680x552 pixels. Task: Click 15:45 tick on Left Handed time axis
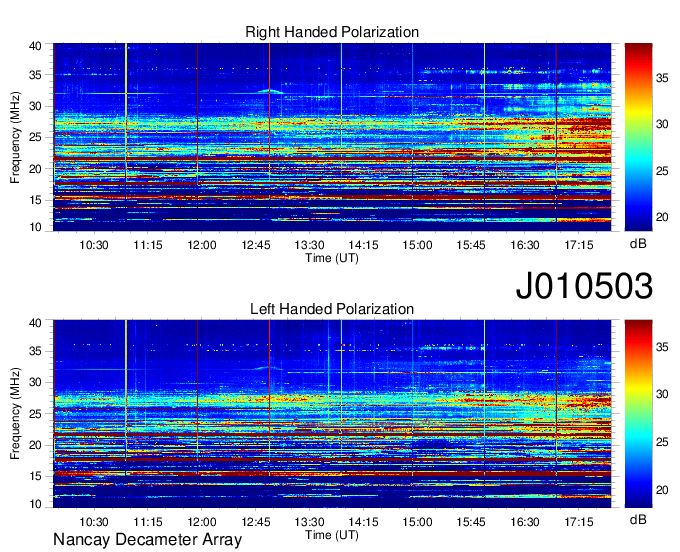tap(471, 522)
